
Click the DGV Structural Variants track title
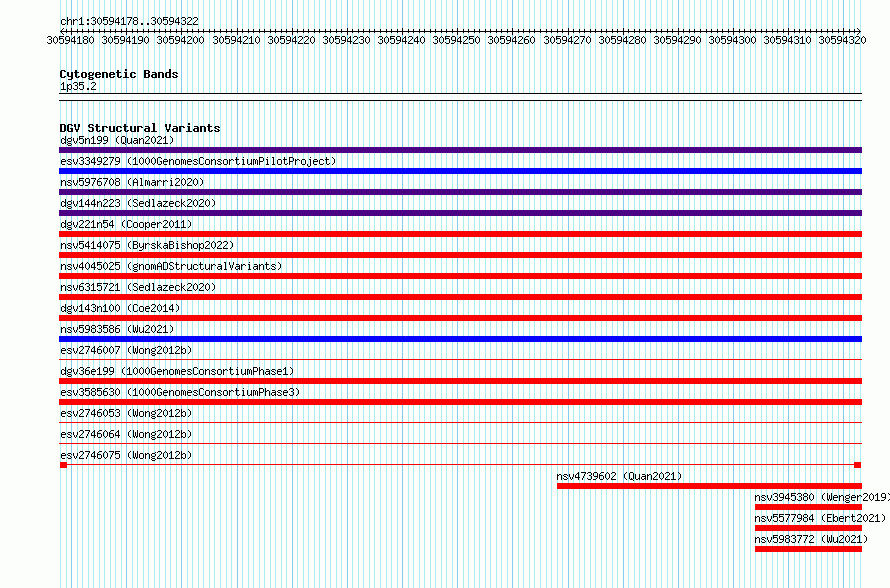tap(140, 128)
